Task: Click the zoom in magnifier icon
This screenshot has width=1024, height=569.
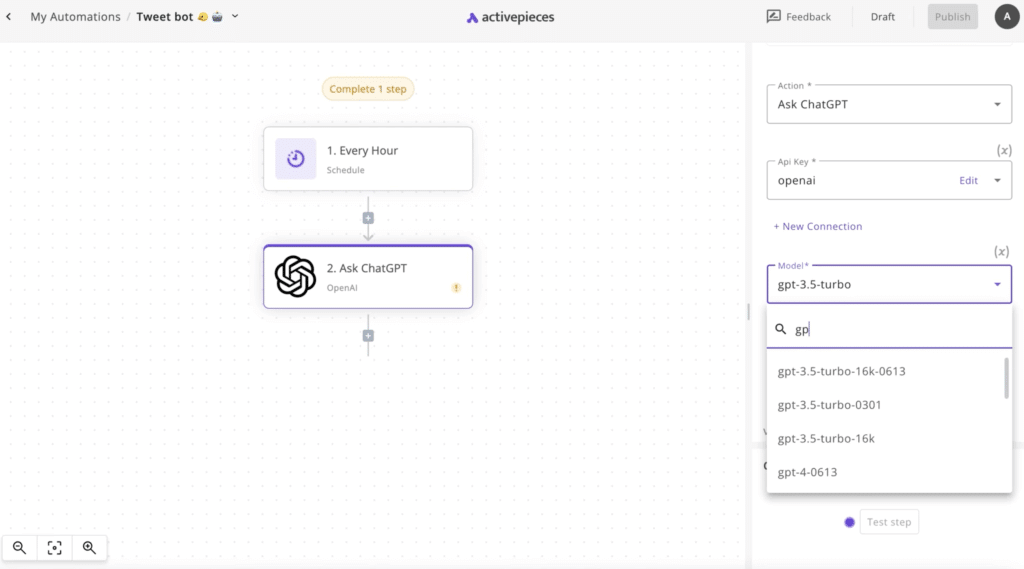Action: [x=89, y=547]
